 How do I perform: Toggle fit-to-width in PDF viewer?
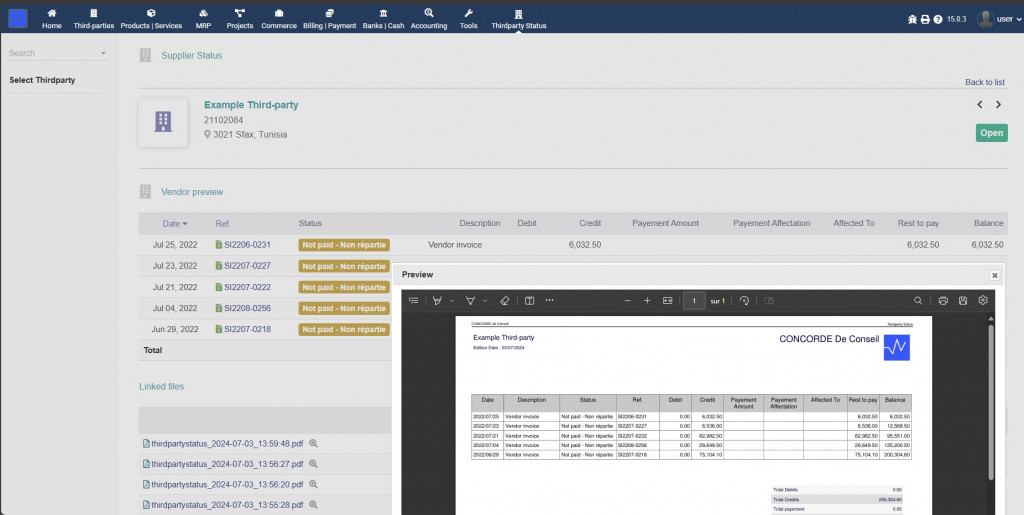click(667, 300)
